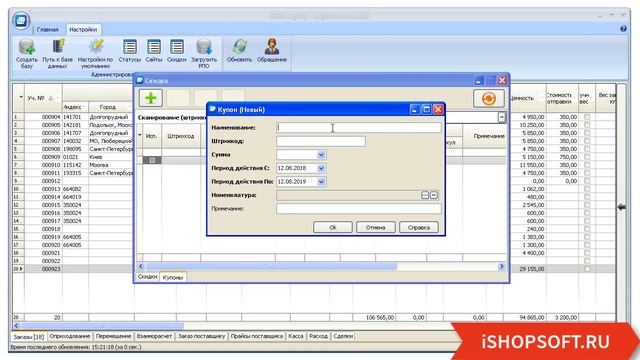
Task: Toggle checkbox in row with 1 300,00
Action: pos(587,245)
